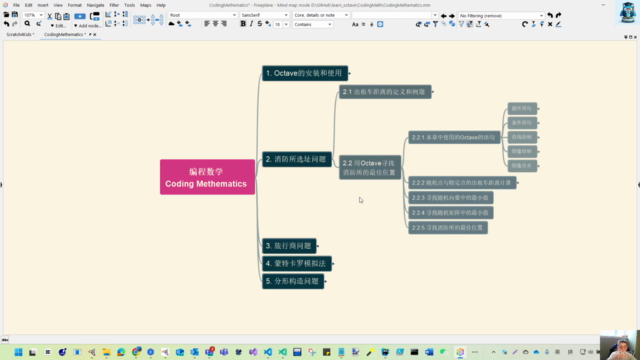Click the Undo arrow icon in the left toolbar
Viewport: 640px width, 360px height.
(7, 24)
